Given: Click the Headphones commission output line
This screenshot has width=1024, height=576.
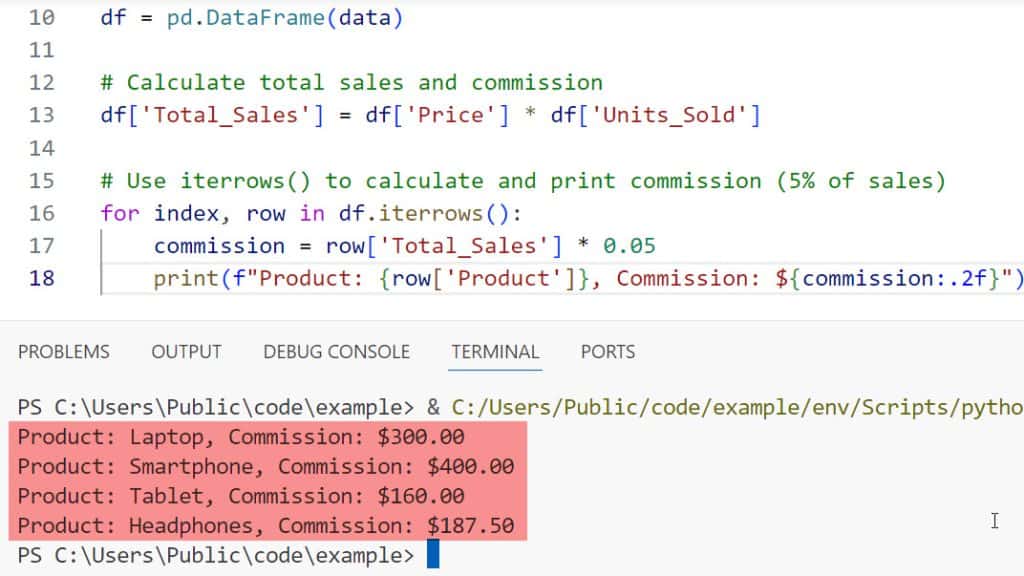Looking at the screenshot, I should (x=272, y=525).
